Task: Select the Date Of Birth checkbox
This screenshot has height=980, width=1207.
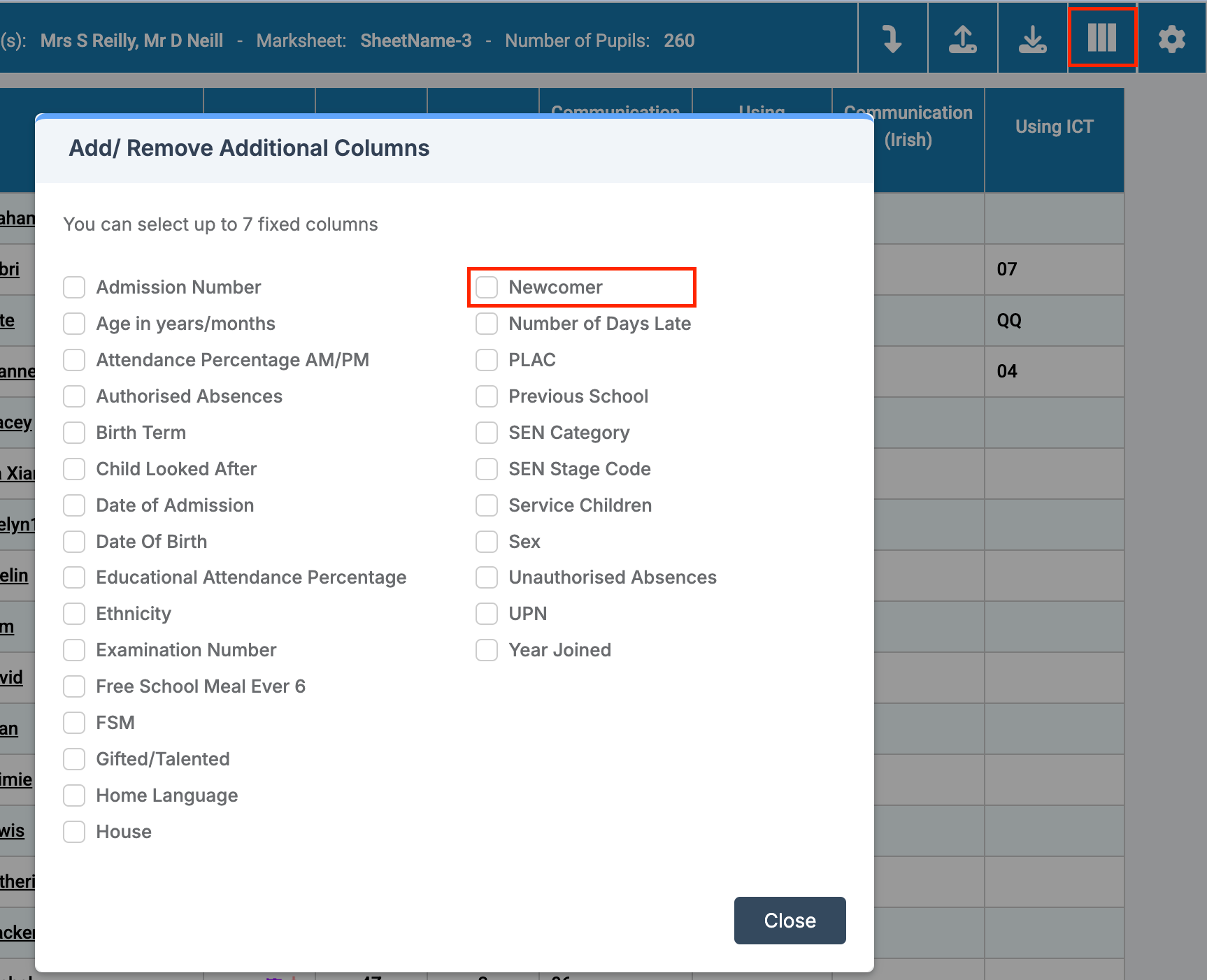Action: 74,542
